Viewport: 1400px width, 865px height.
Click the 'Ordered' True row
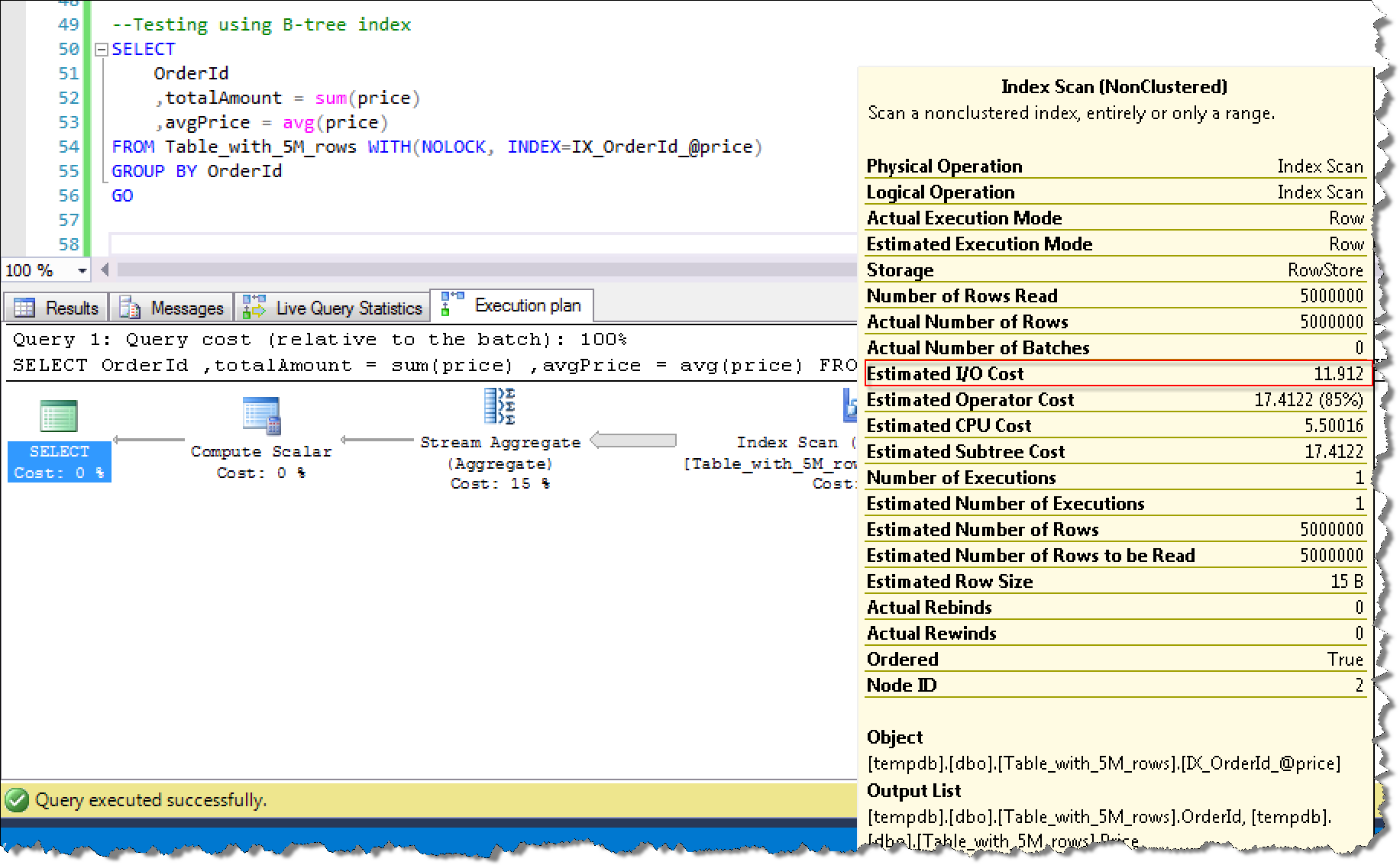(x=1115, y=660)
